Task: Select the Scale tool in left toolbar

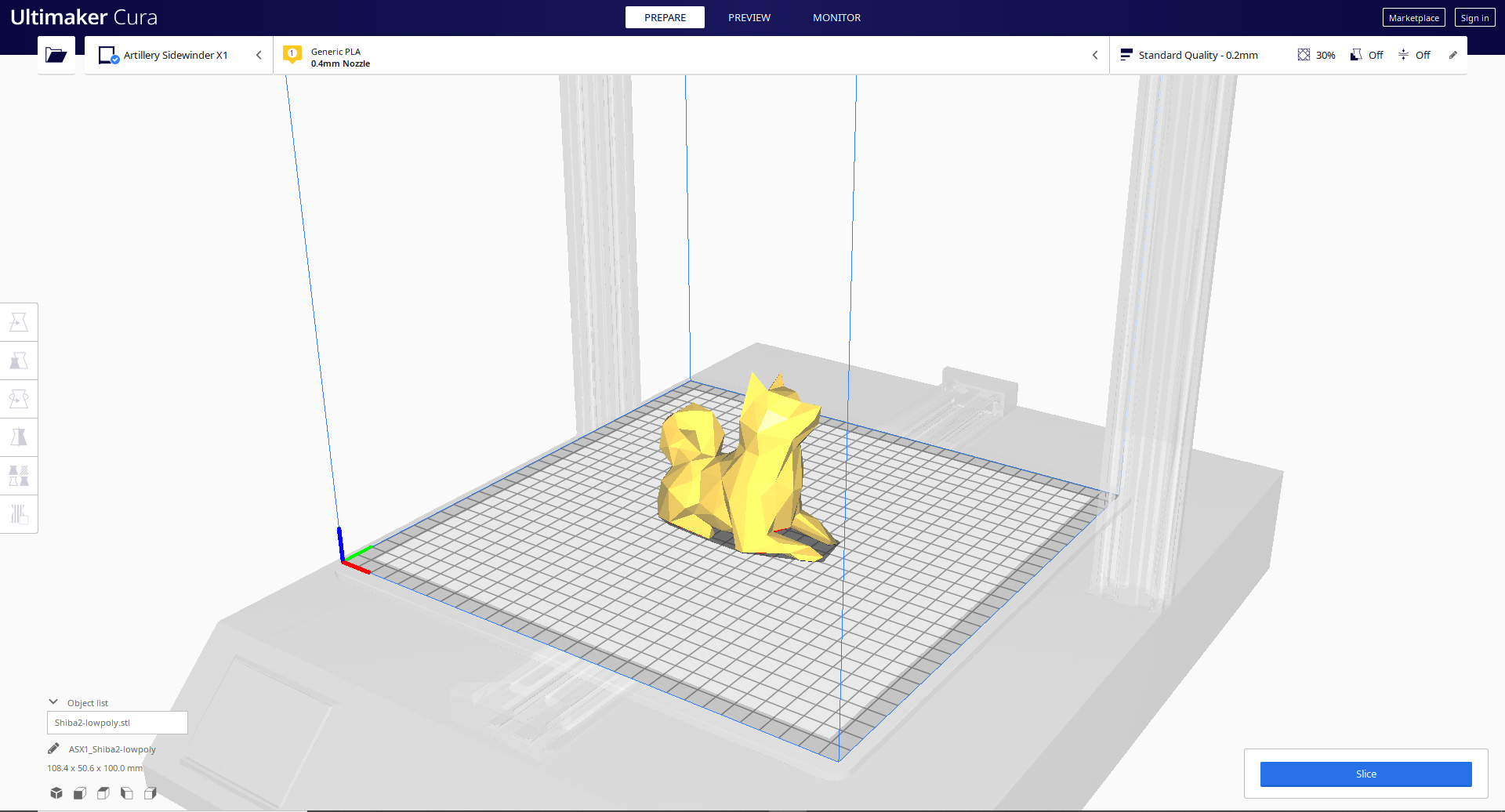Action: 19,361
